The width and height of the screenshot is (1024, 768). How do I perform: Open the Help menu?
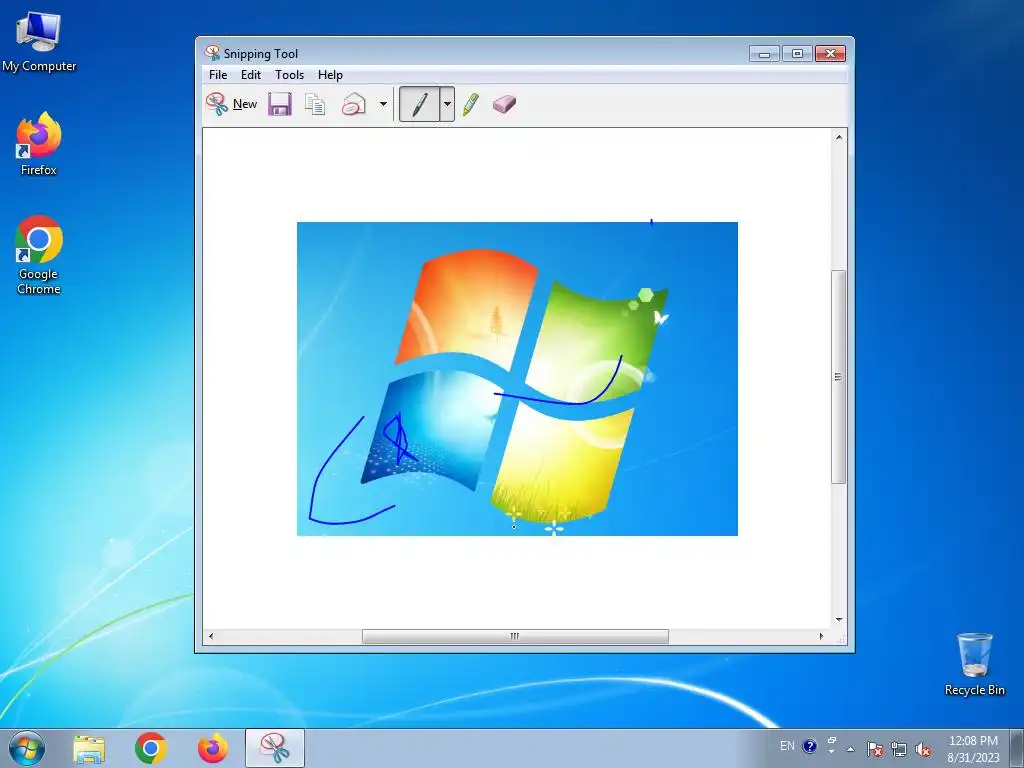330,74
